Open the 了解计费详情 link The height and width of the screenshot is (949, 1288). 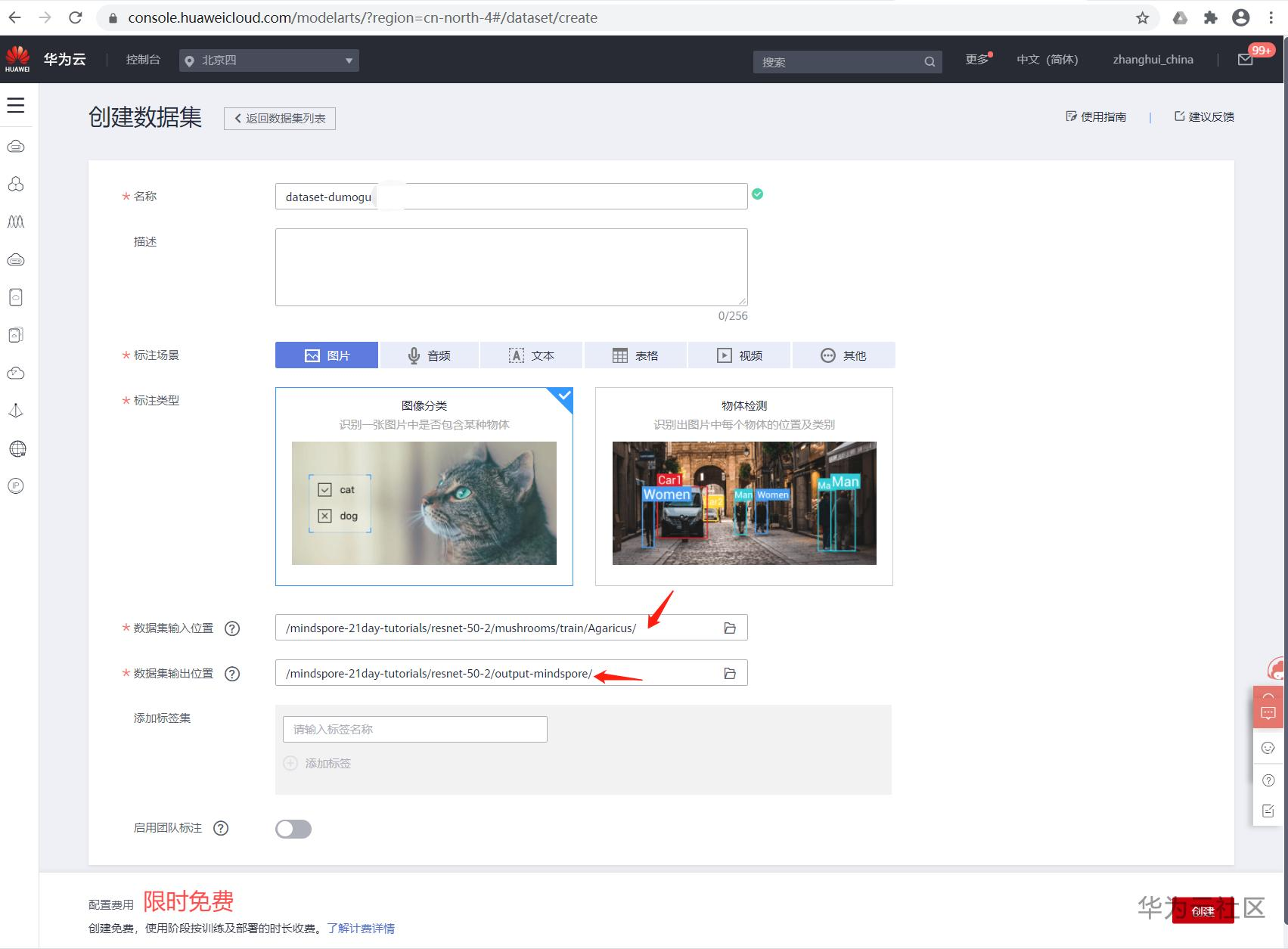tap(361, 928)
